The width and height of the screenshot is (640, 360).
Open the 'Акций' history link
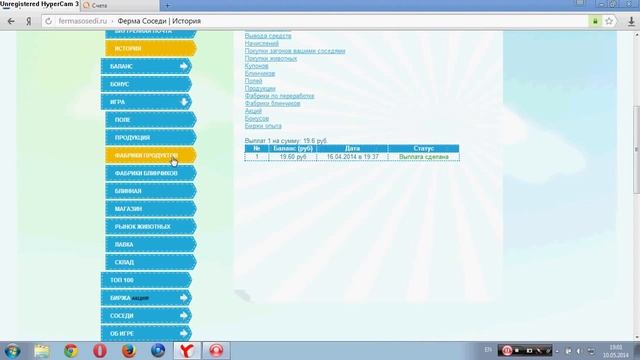point(253,111)
